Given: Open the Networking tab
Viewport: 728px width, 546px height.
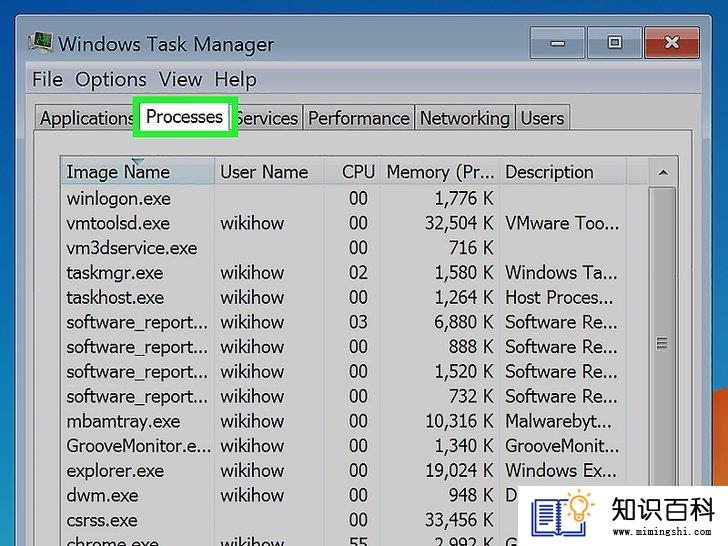Looking at the screenshot, I should [465, 118].
